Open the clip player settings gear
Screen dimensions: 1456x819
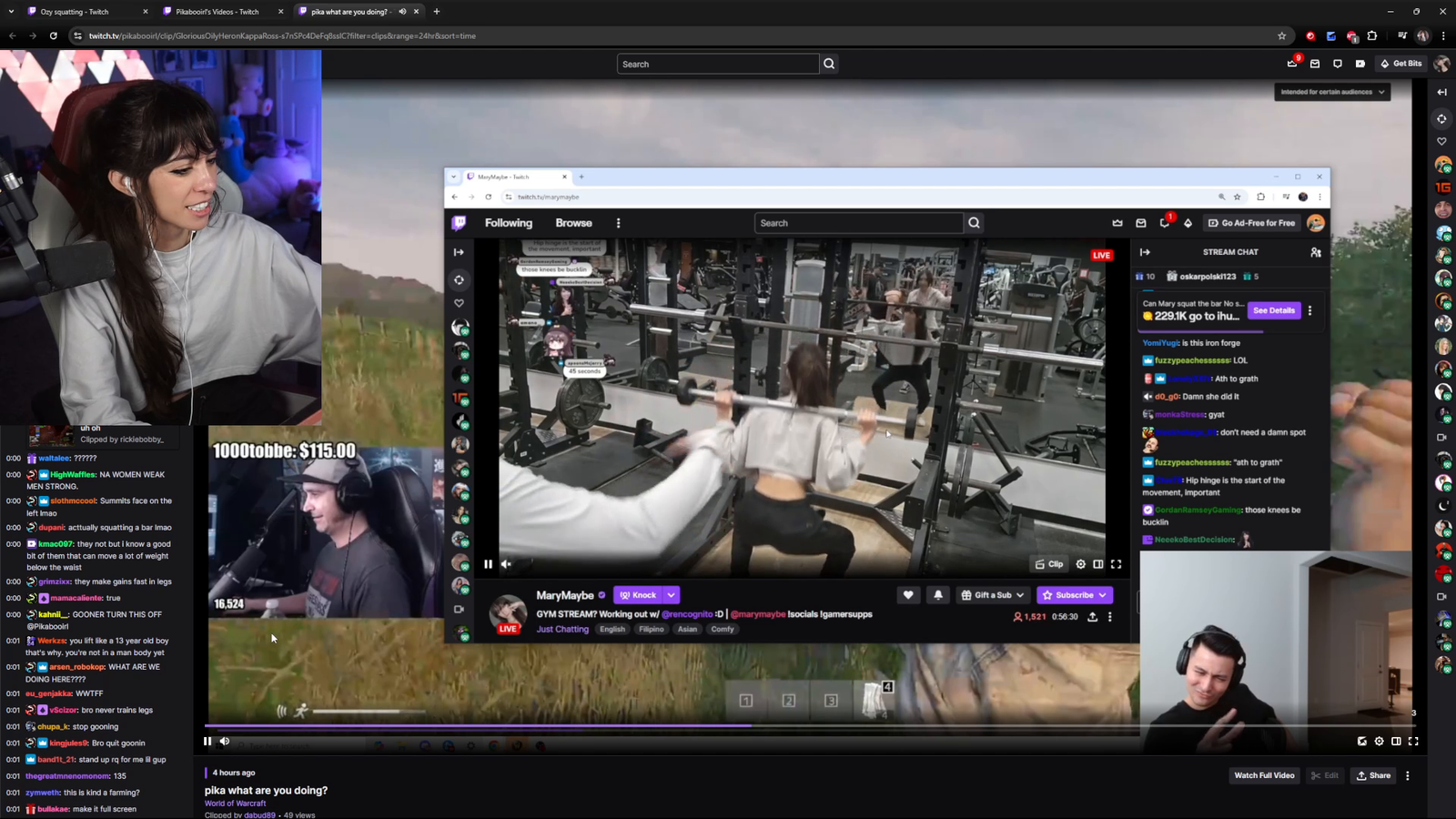click(1380, 741)
